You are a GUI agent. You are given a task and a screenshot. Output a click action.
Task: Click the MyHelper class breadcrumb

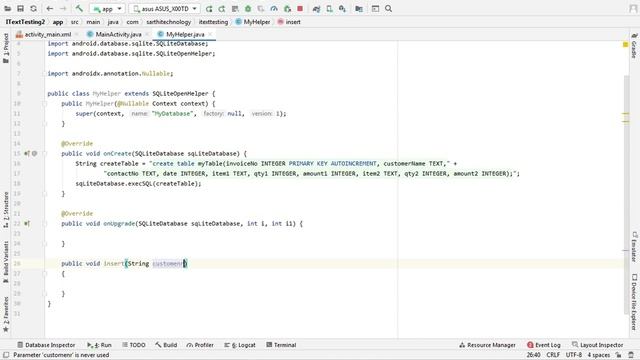[253, 22]
